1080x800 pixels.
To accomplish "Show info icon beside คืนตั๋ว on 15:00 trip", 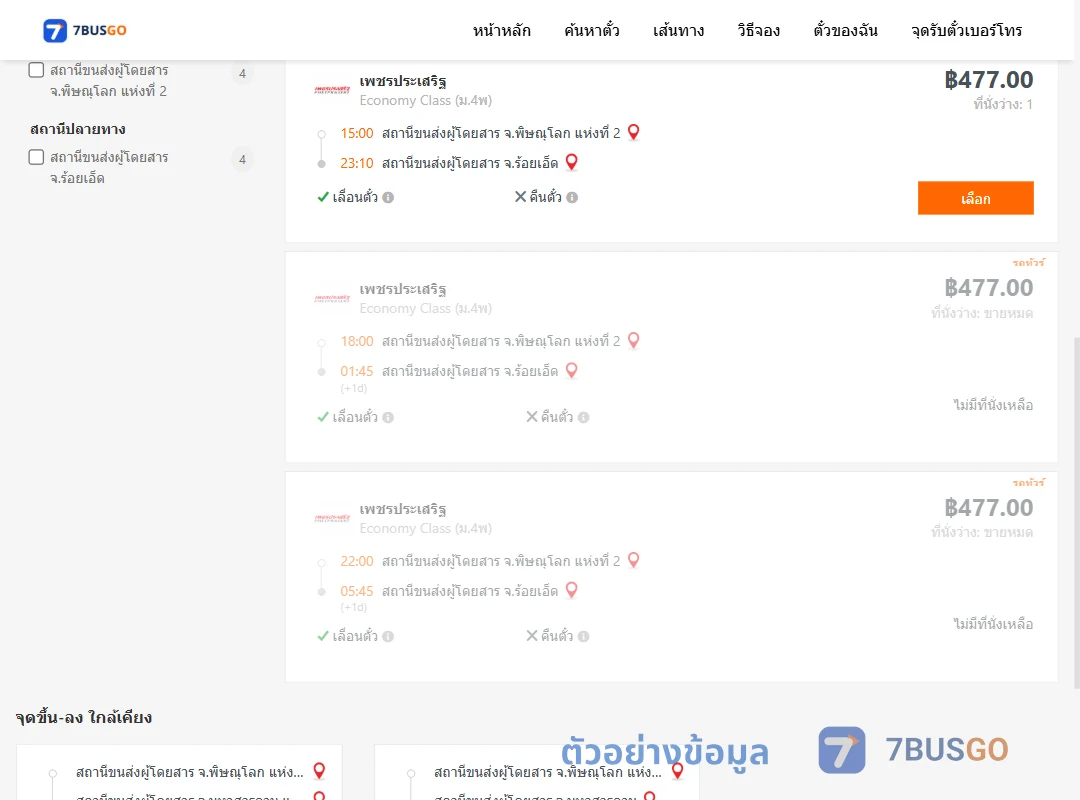I will coord(572,198).
